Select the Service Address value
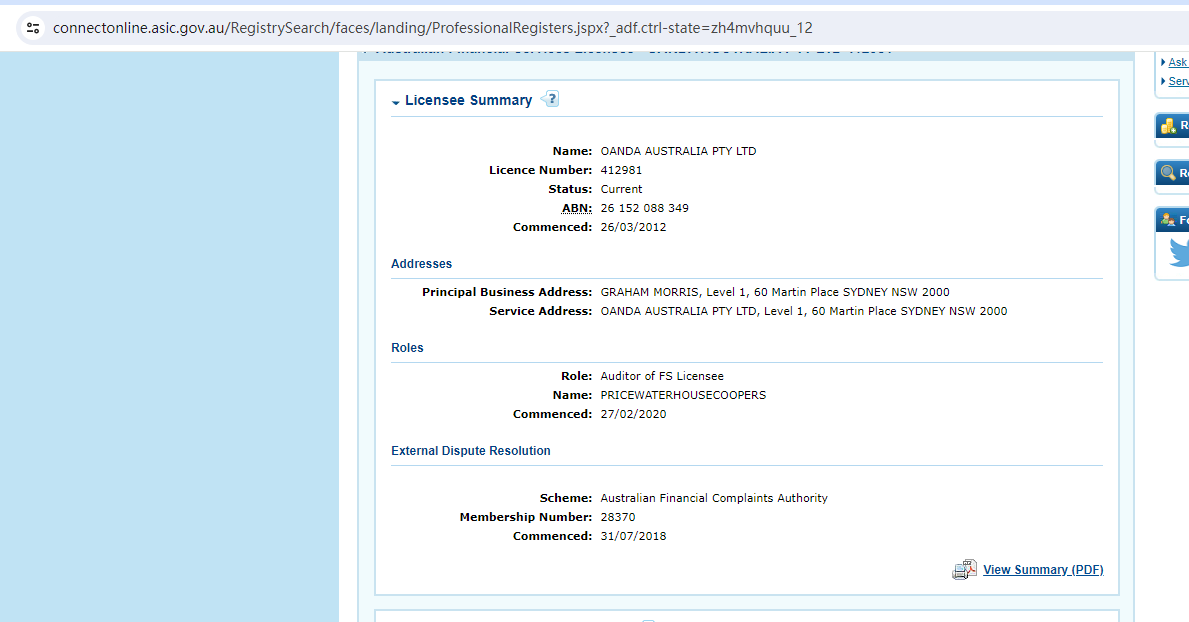The width and height of the screenshot is (1189, 622). pos(804,311)
